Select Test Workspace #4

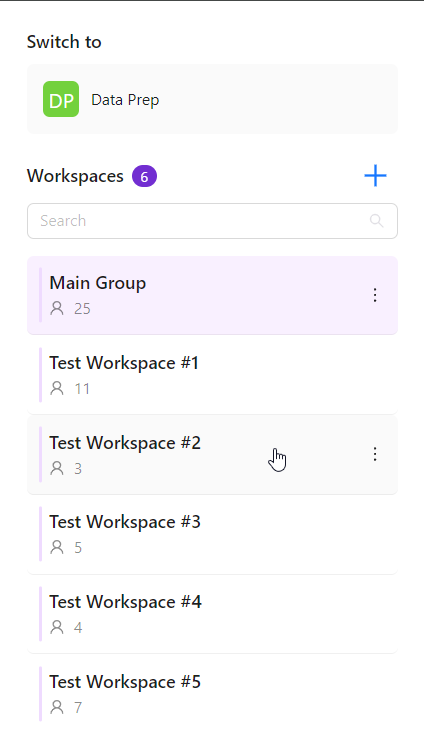[212, 614]
